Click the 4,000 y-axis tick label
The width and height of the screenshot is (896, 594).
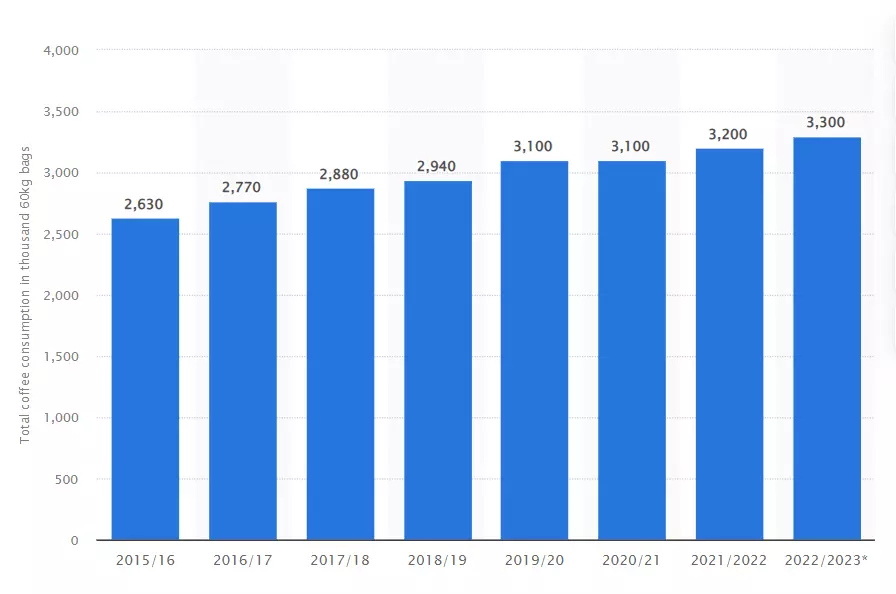(x=61, y=51)
